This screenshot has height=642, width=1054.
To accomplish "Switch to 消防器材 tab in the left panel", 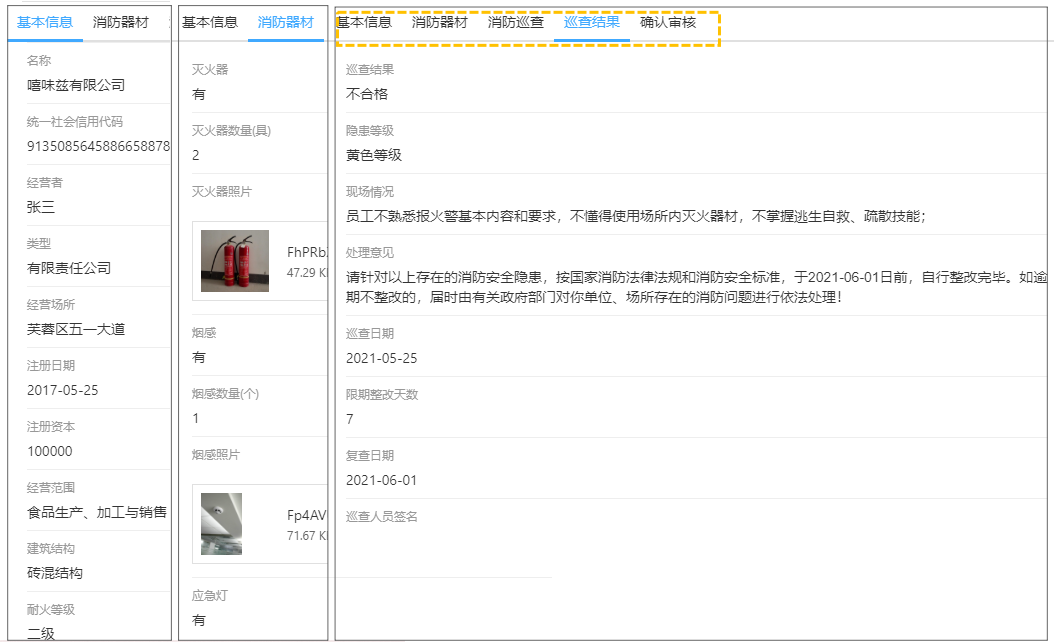I will click(x=121, y=22).
